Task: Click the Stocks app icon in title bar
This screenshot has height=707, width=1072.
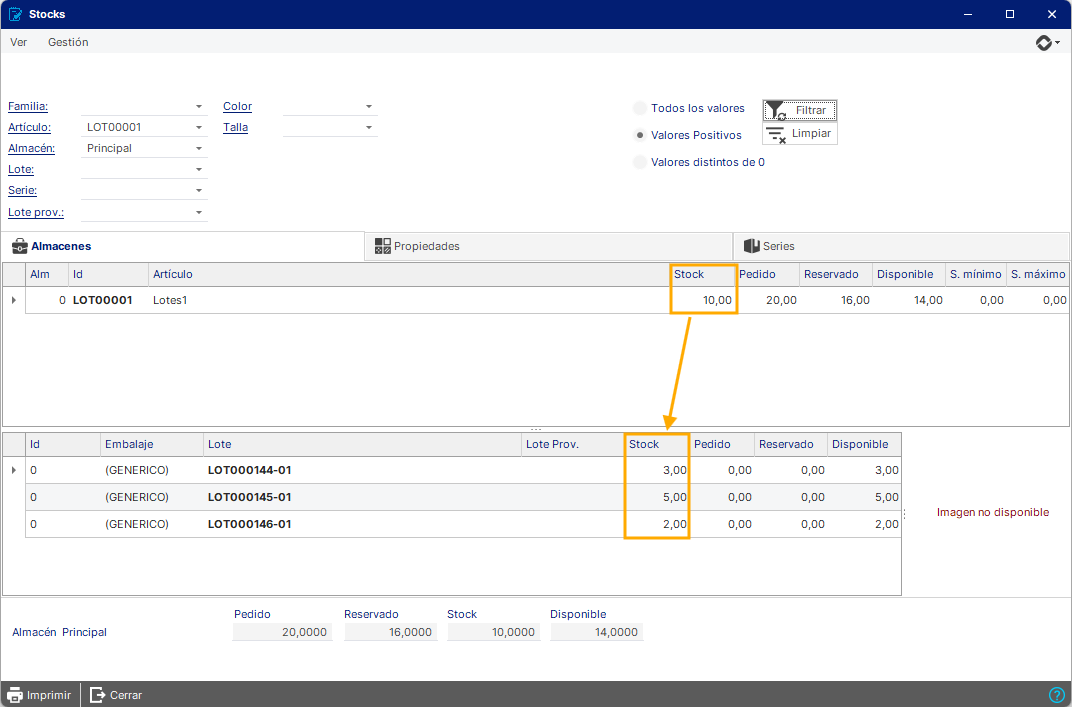Action: pyautogui.click(x=15, y=14)
